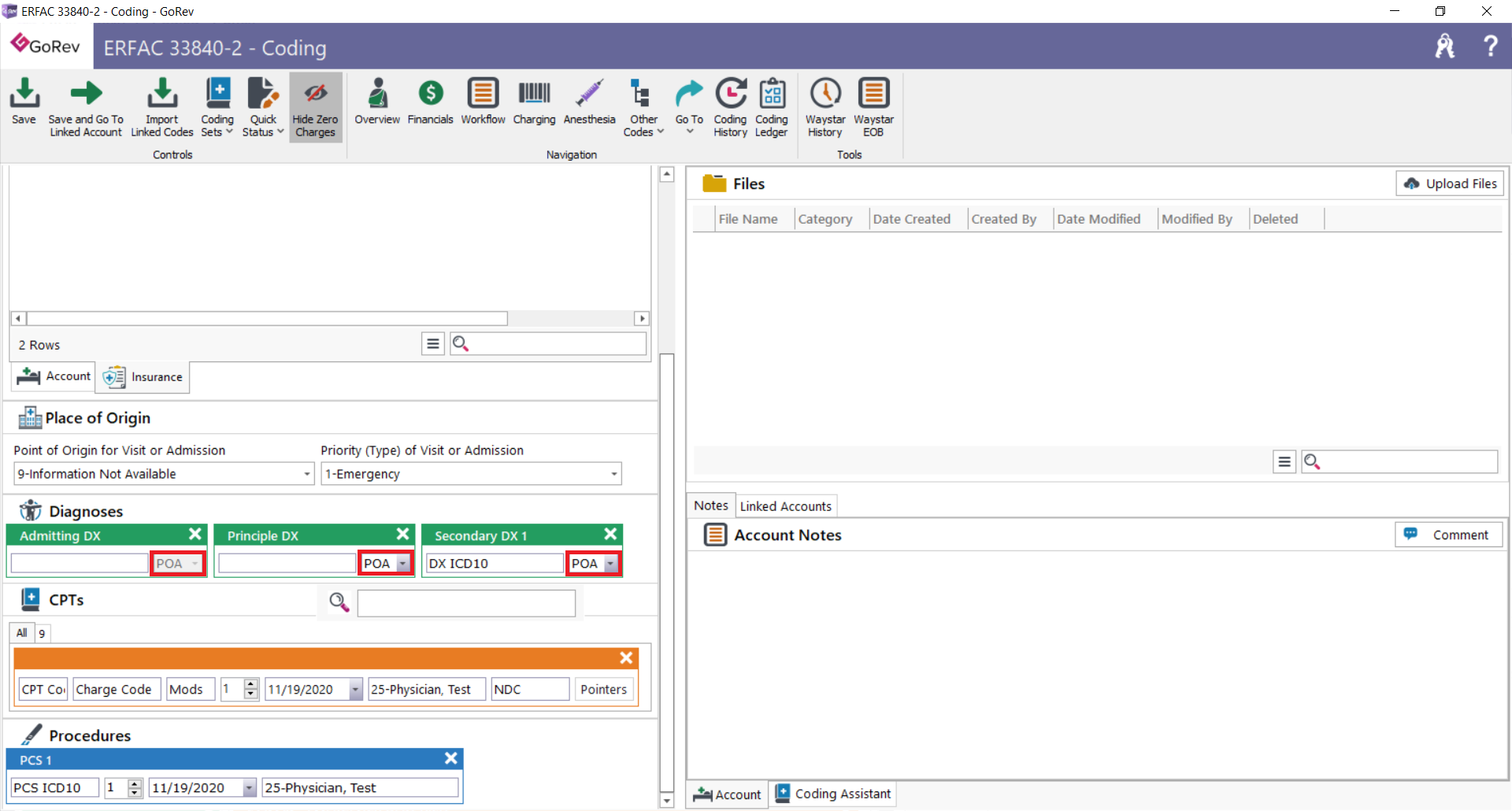This screenshot has height=811, width=1512.
Task: Click the Comment button
Action: coord(1449,535)
